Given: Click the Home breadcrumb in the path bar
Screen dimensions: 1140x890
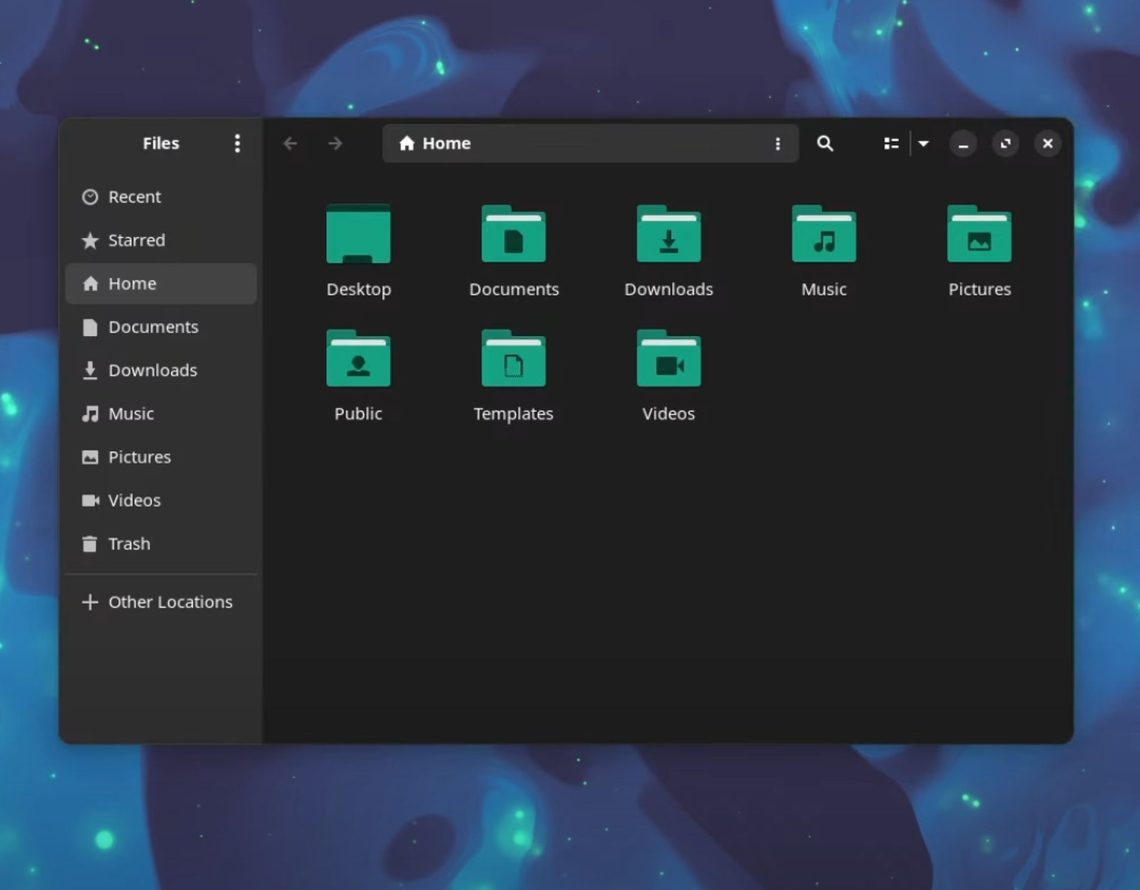Looking at the screenshot, I should tap(434, 143).
